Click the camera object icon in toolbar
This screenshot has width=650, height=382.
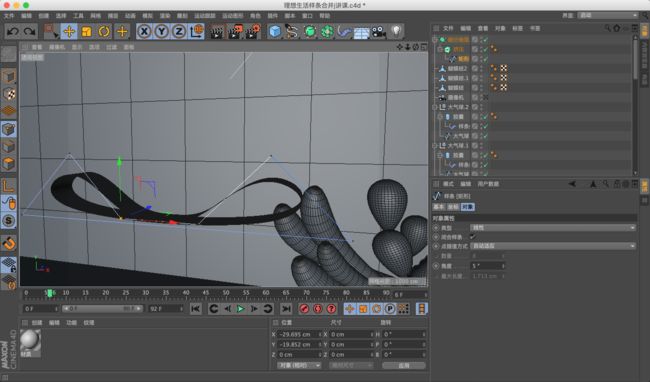click(x=378, y=31)
